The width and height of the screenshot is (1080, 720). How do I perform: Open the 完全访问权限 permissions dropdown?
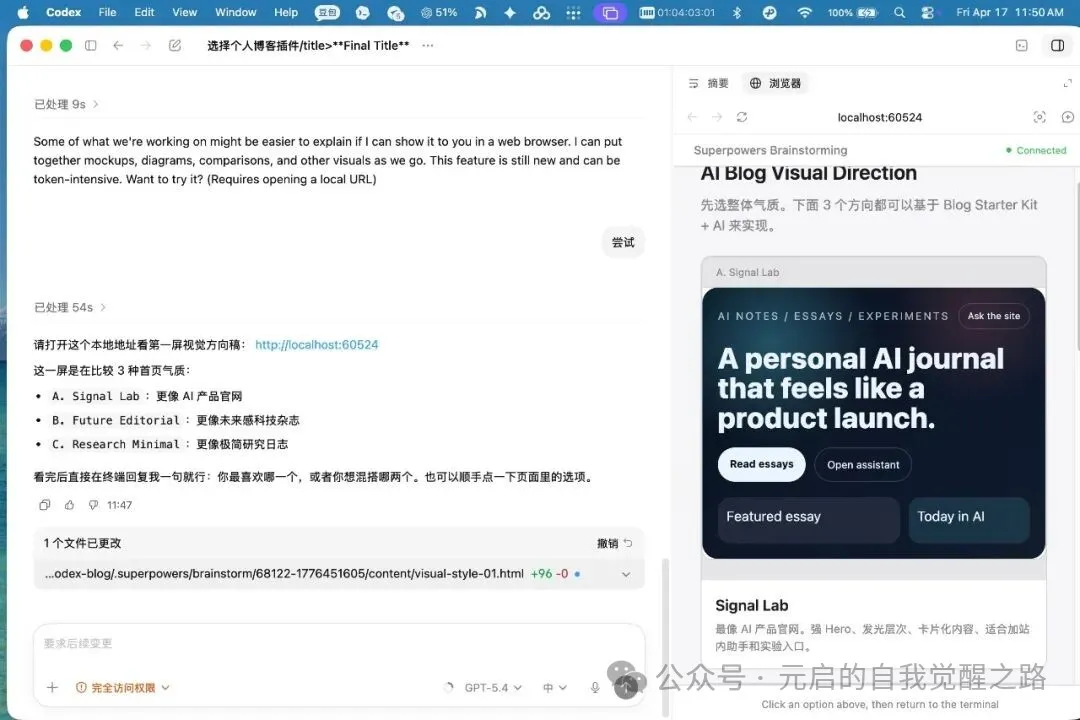pyautogui.click(x=123, y=688)
